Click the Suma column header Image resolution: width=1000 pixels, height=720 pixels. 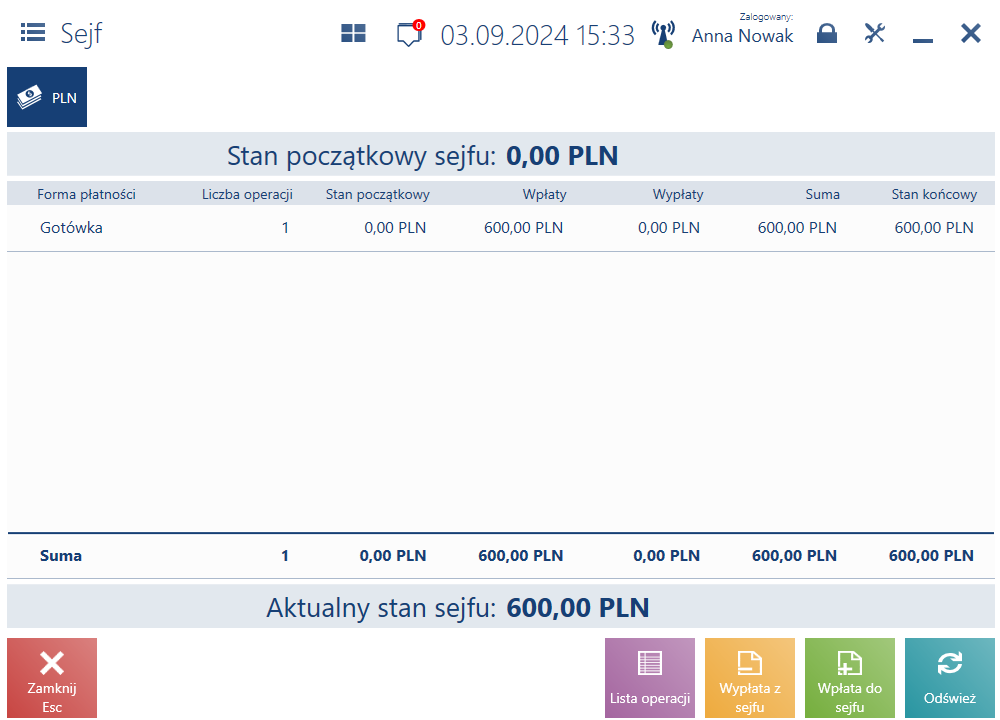pos(822,195)
